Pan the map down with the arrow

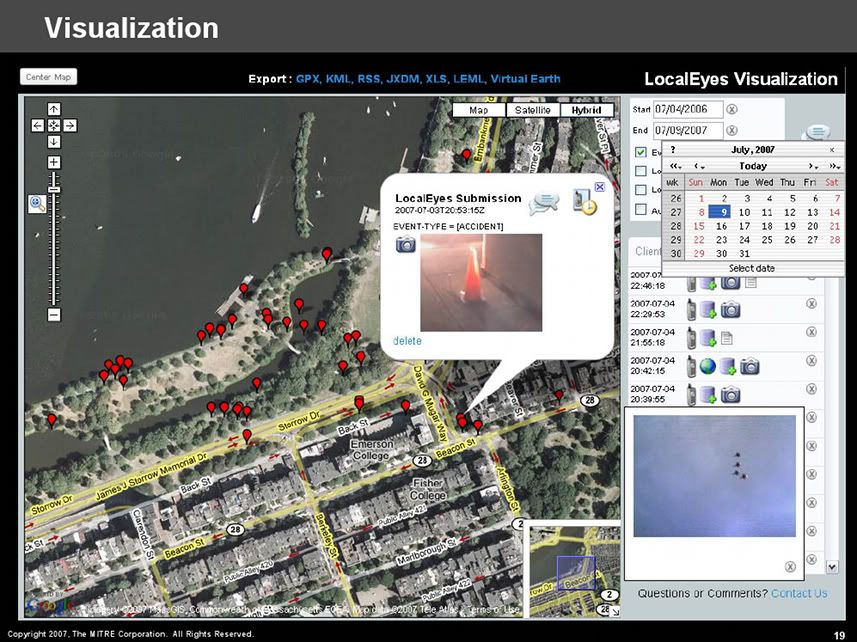[54, 142]
